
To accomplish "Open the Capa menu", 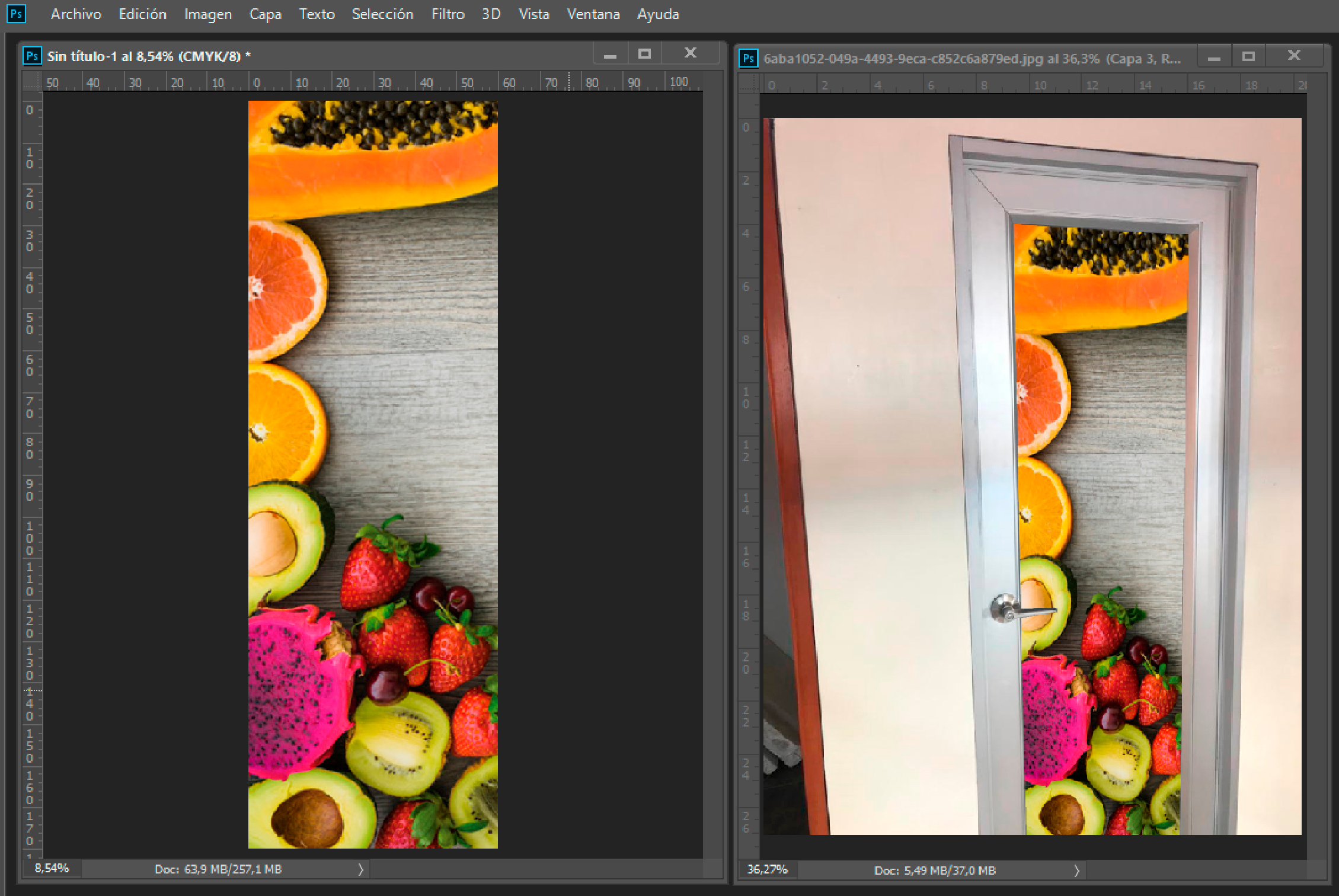I will pyautogui.click(x=265, y=14).
